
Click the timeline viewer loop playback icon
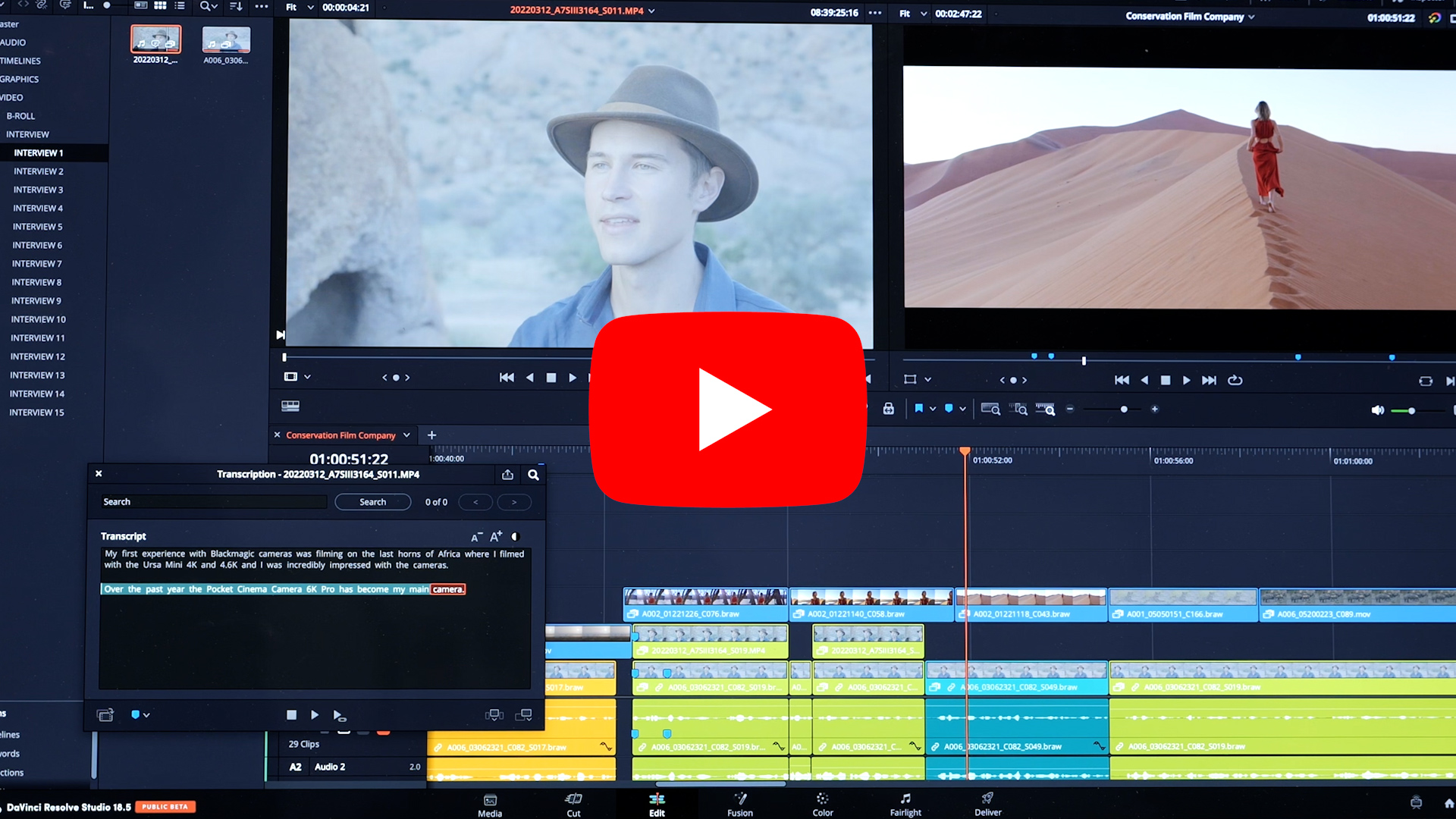click(1235, 380)
